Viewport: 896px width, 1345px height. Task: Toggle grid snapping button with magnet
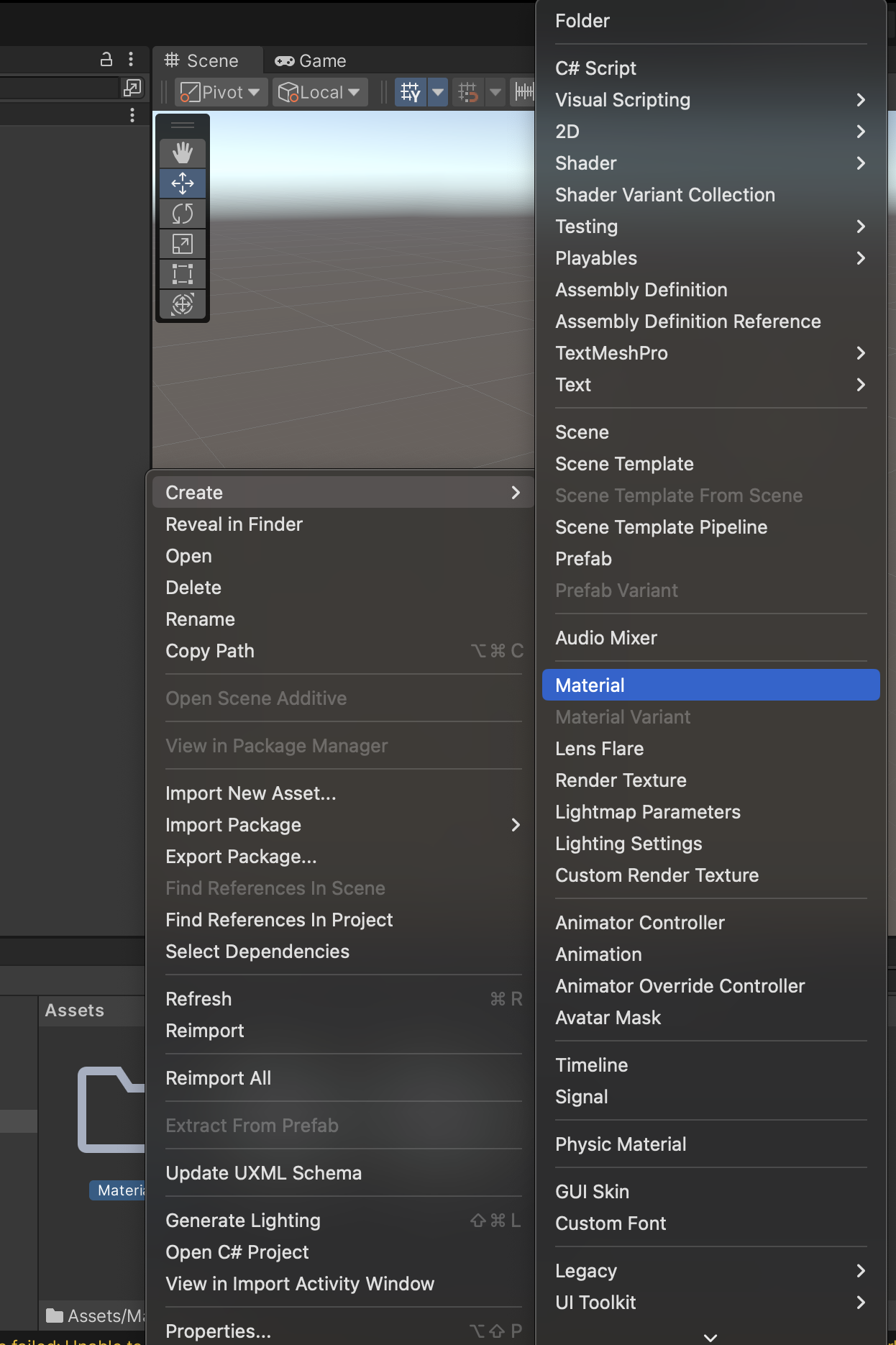tap(468, 92)
